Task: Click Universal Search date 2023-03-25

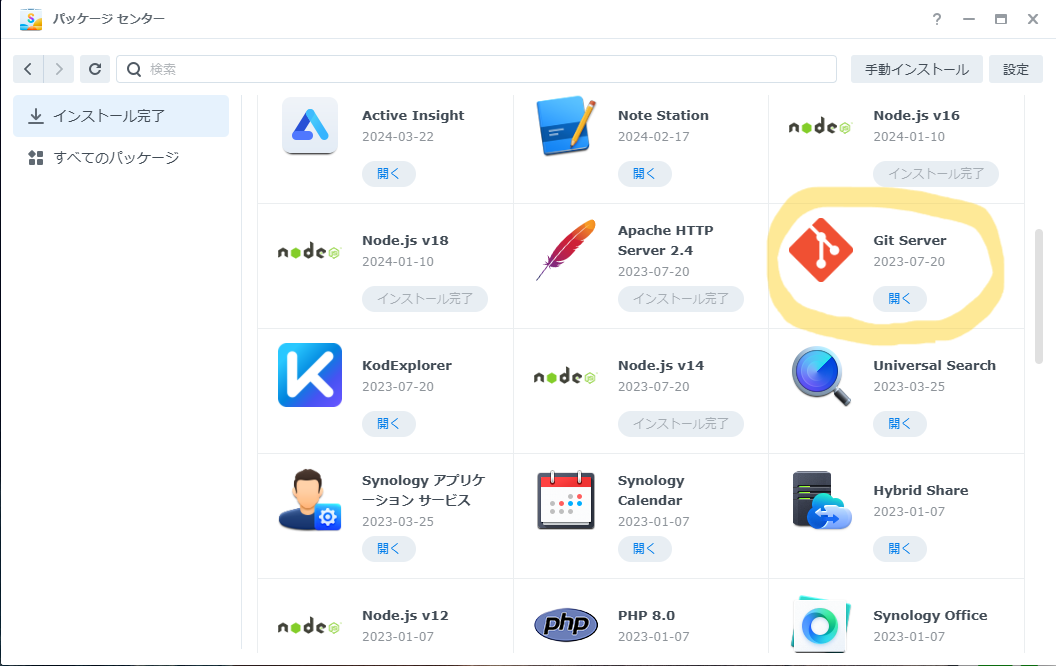Action: [x=909, y=387]
